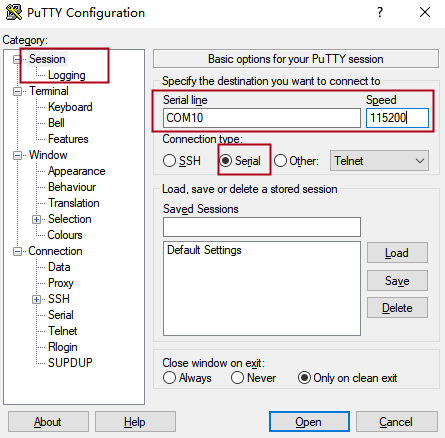The height and width of the screenshot is (438, 445).
Task: Expand the SSH tree node under Connection
Action: coord(36,299)
